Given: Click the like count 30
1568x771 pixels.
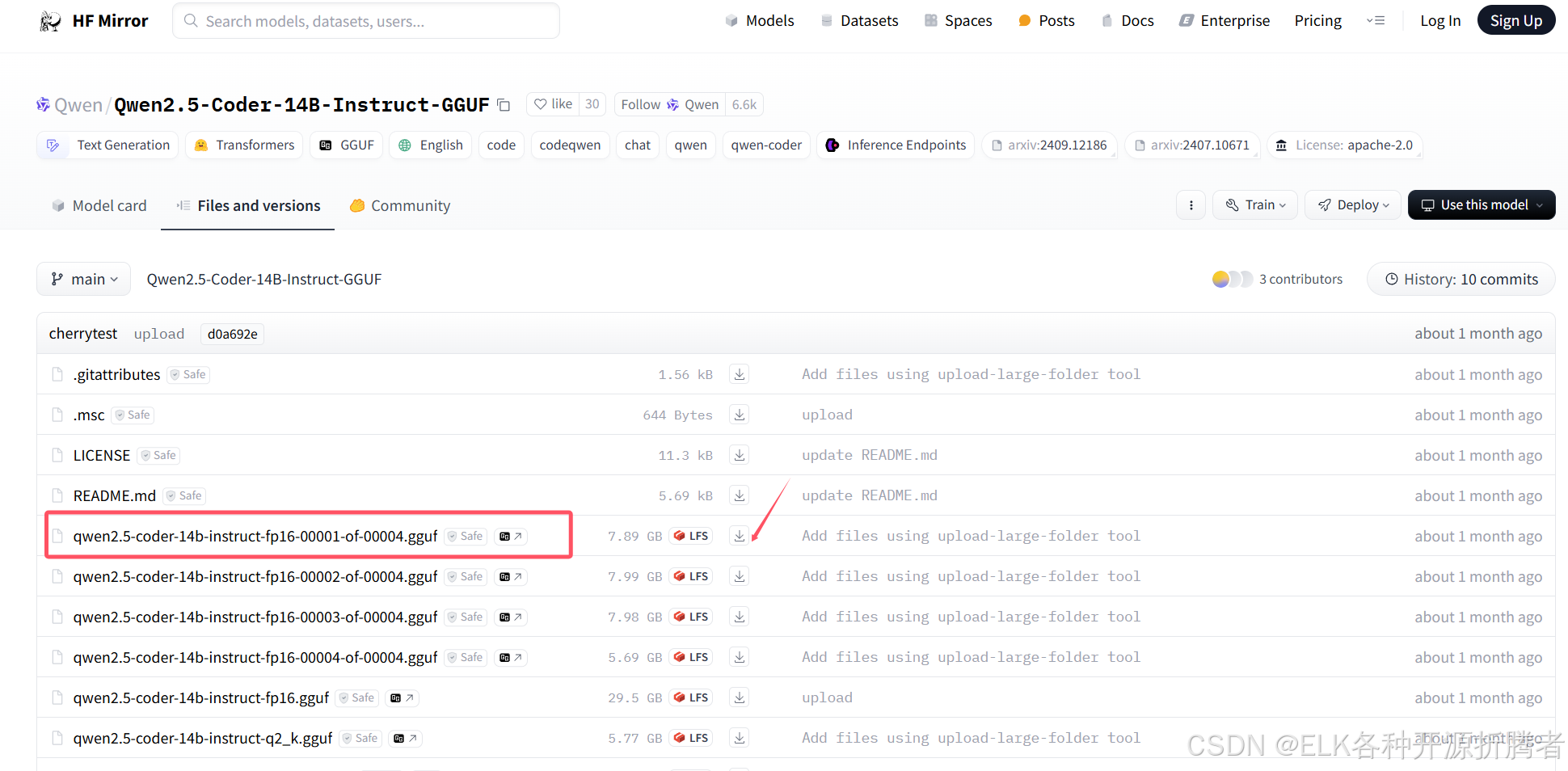Looking at the screenshot, I should click(592, 104).
